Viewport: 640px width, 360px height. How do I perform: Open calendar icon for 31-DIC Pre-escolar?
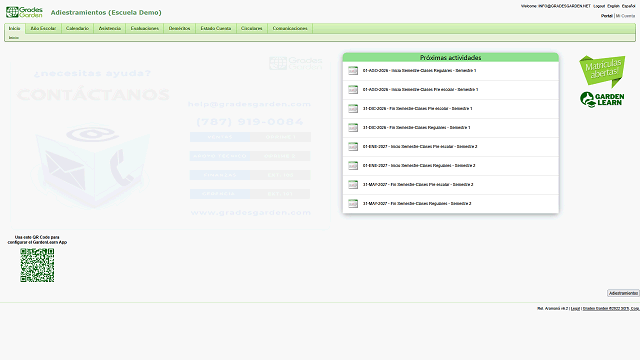click(x=353, y=109)
